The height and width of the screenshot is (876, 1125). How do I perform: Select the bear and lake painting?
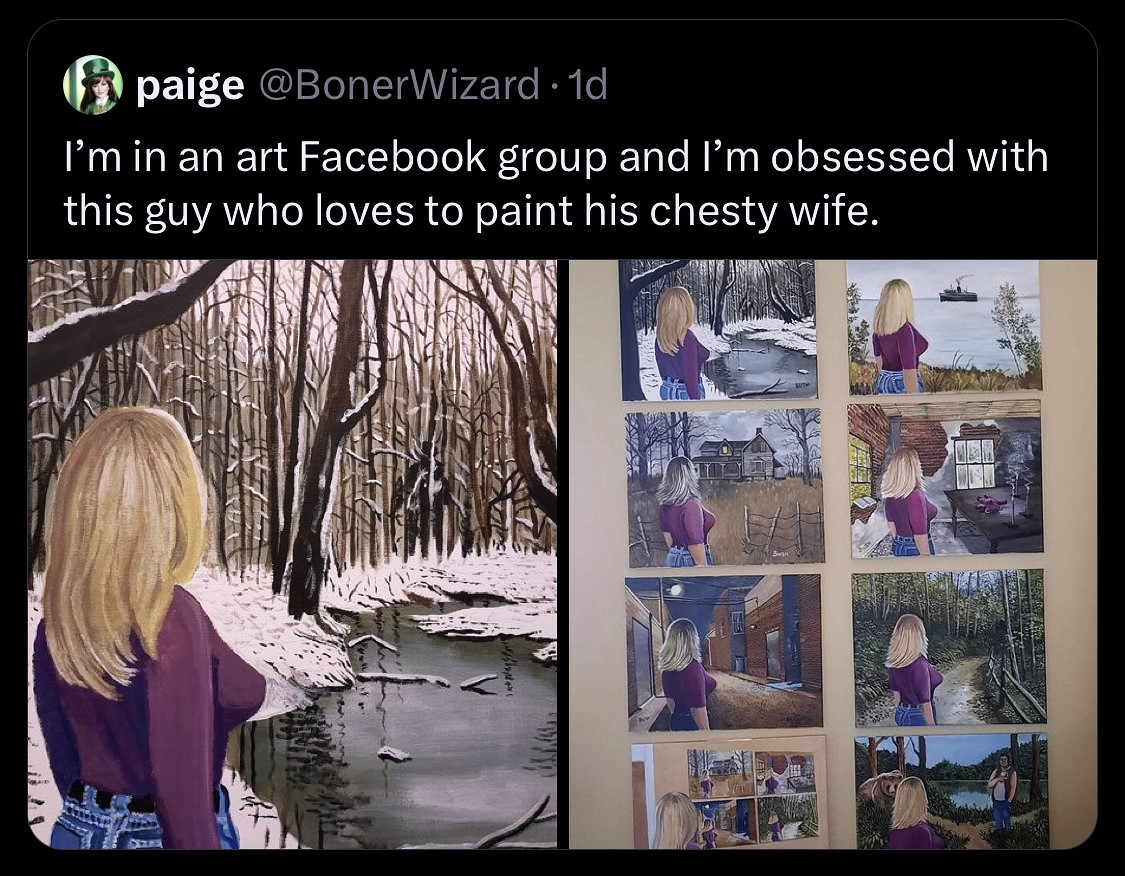(951, 791)
